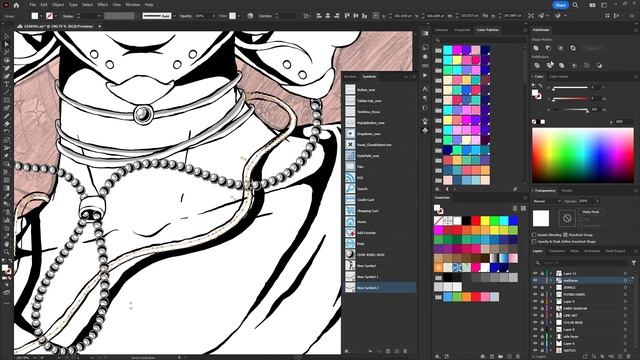Open the search magnifier beside Share

click(x=575, y=5)
